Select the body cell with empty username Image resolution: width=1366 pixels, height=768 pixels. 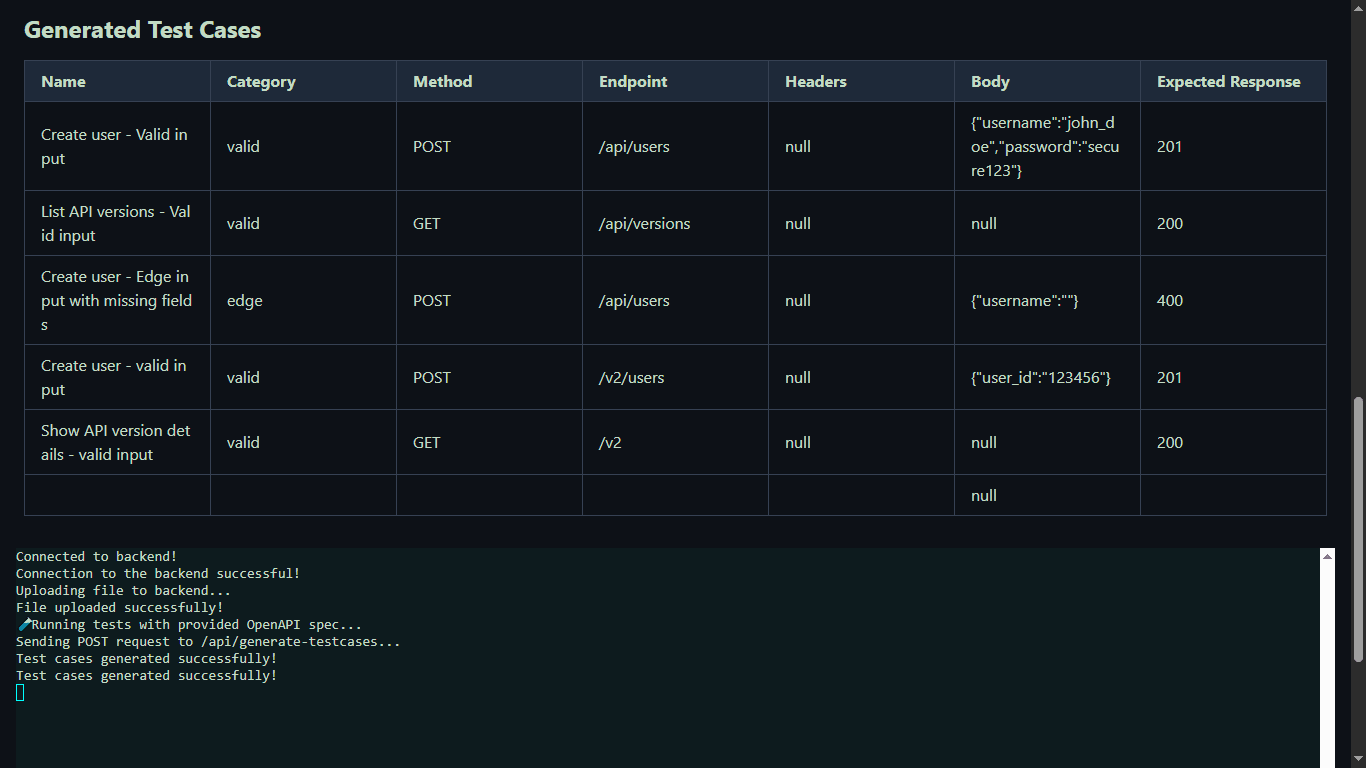[1047, 300]
